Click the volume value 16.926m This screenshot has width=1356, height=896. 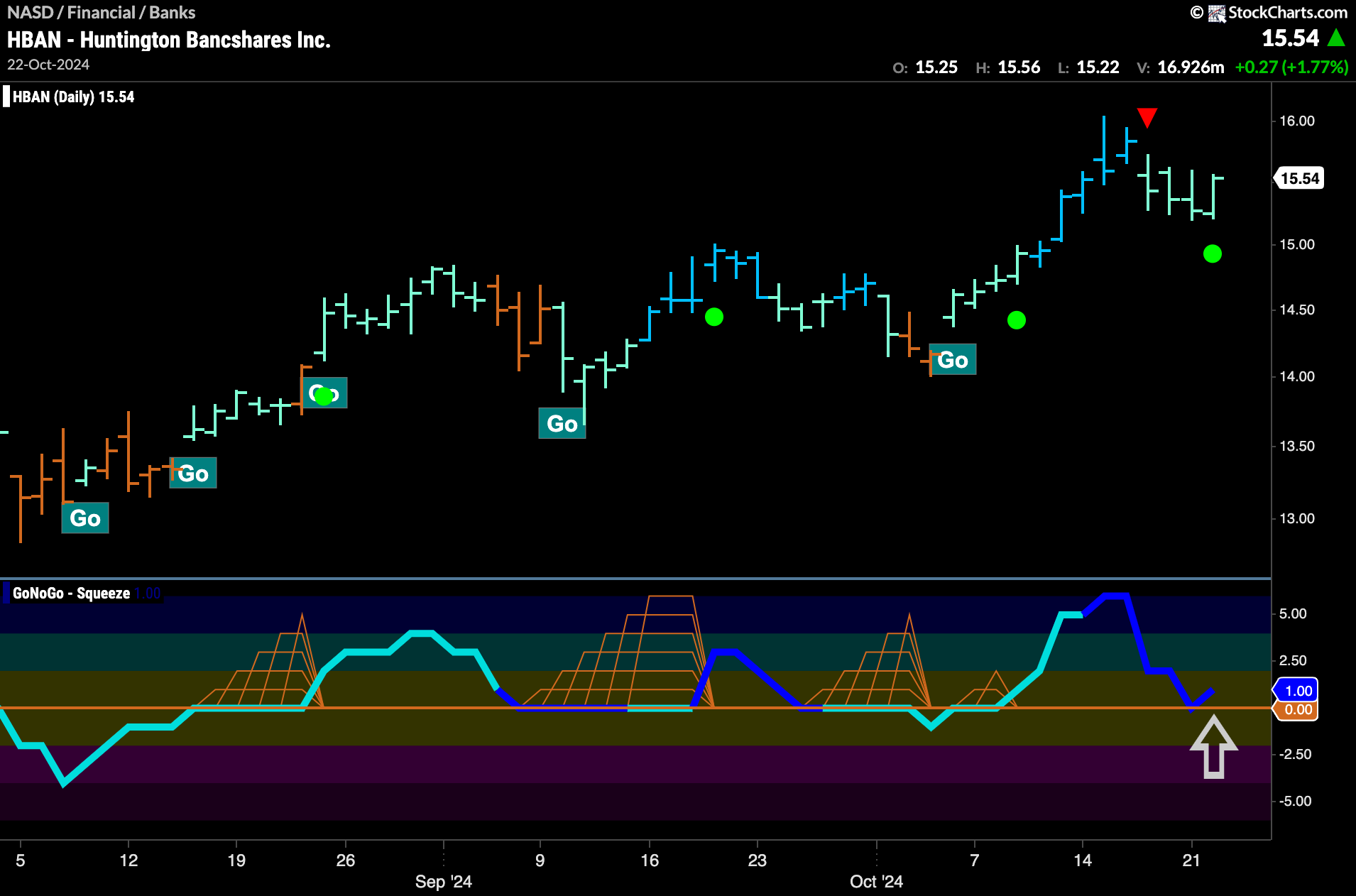[x=1191, y=67]
